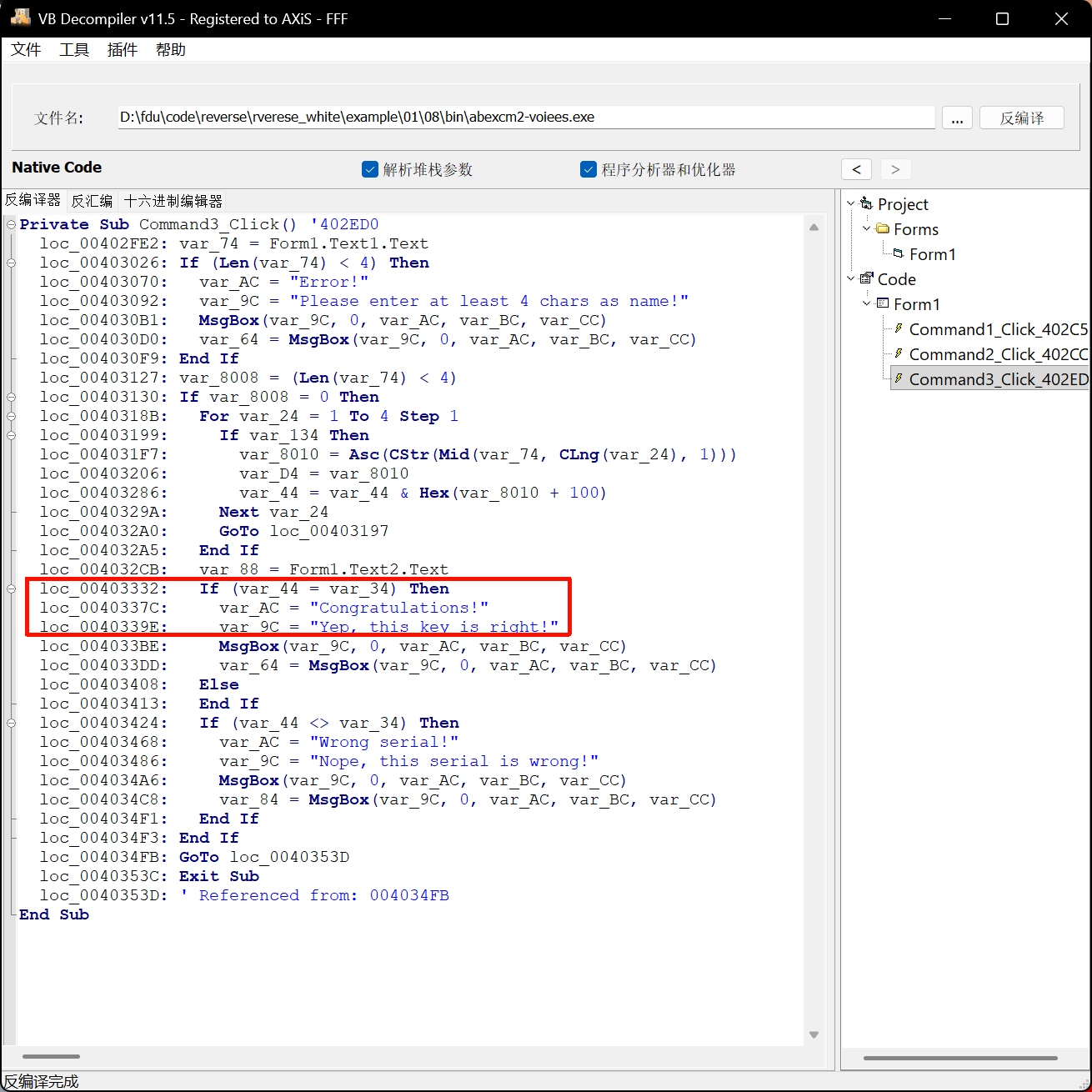
Task: Switch to the 反汇编 tab
Action: [92, 201]
